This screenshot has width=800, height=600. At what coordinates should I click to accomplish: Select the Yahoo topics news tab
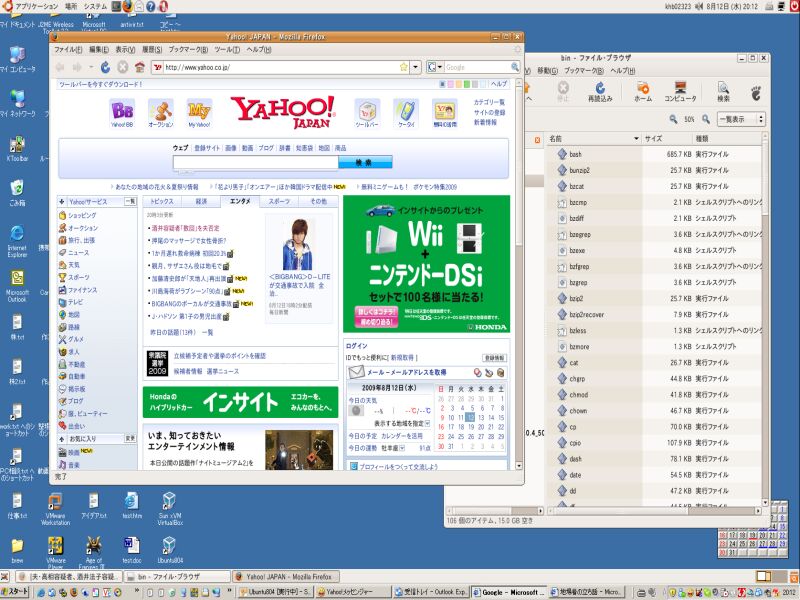(x=162, y=202)
